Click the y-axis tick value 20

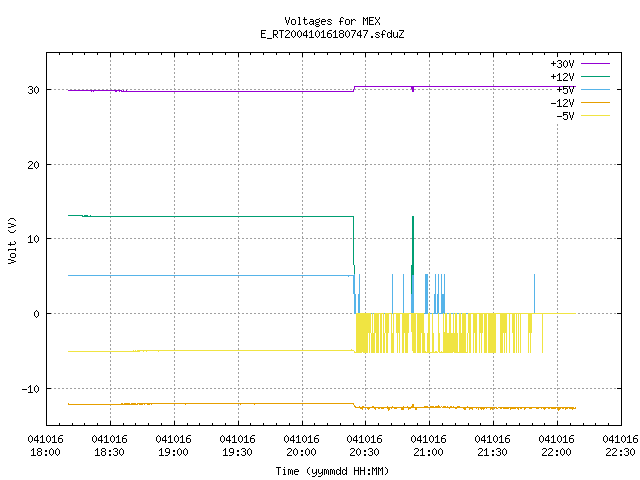(33, 165)
